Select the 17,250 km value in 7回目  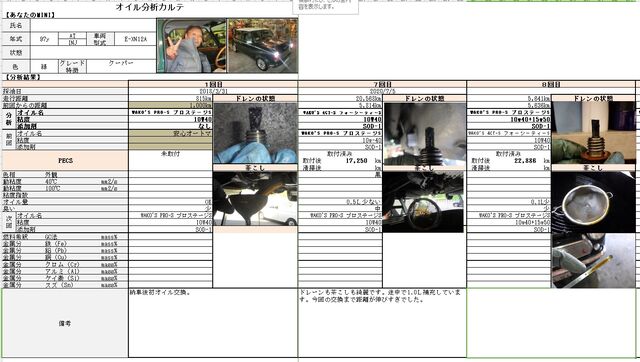pyautogui.click(x=356, y=161)
